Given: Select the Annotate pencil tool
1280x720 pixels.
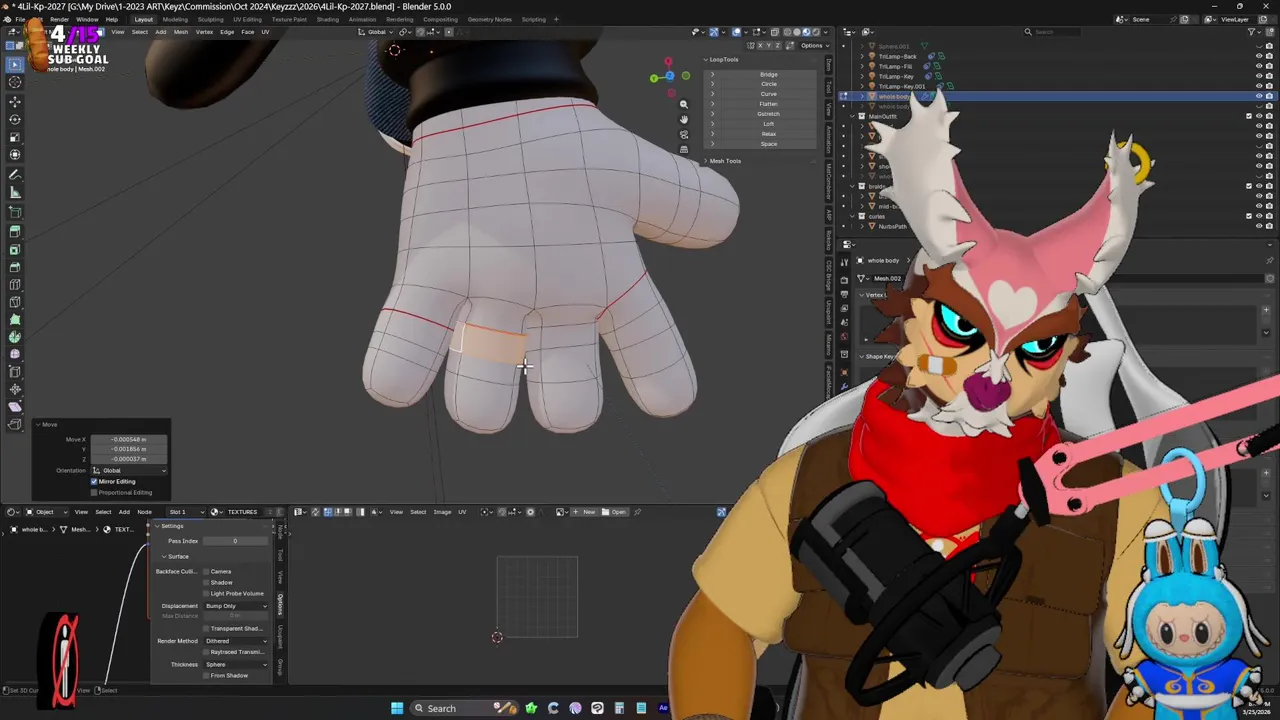Looking at the screenshot, I should (x=15, y=174).
